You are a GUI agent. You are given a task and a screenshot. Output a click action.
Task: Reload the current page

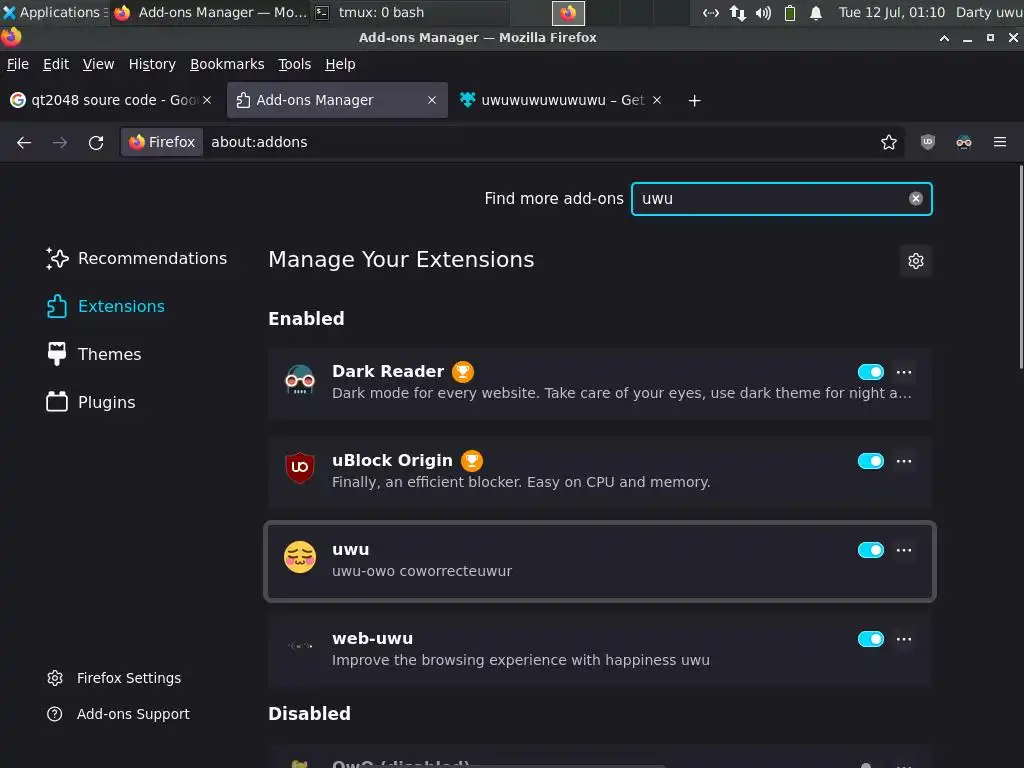(96, 142)
